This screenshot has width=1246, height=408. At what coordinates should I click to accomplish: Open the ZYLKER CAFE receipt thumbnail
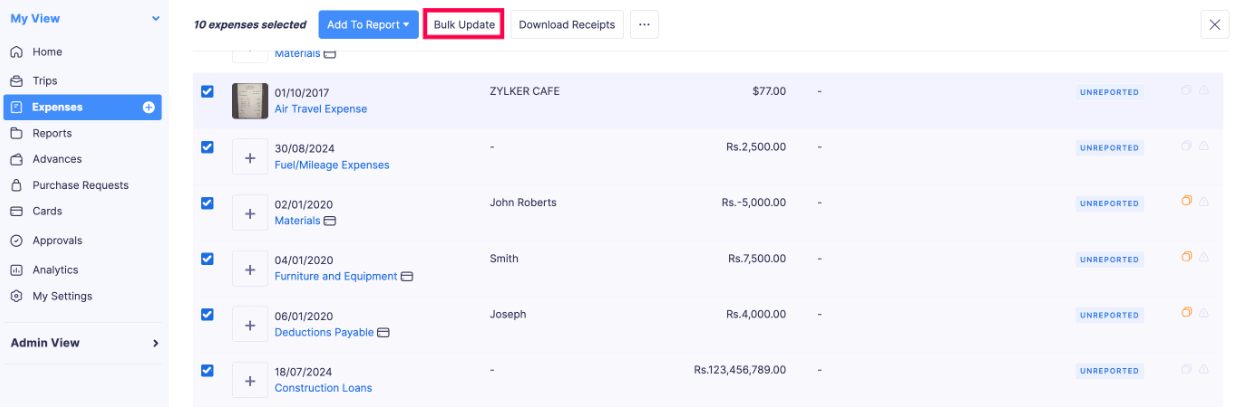click(x=250, y=101)
